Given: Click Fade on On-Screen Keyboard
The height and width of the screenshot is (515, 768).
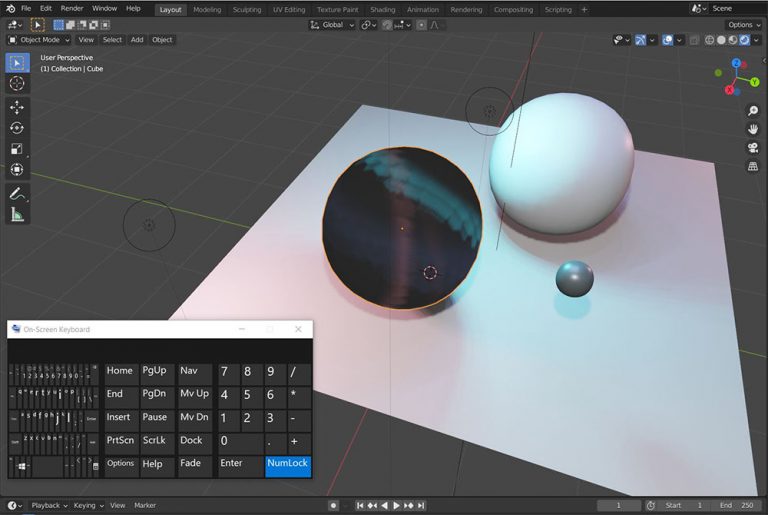Looking at the screenshot, I should 195,466.
